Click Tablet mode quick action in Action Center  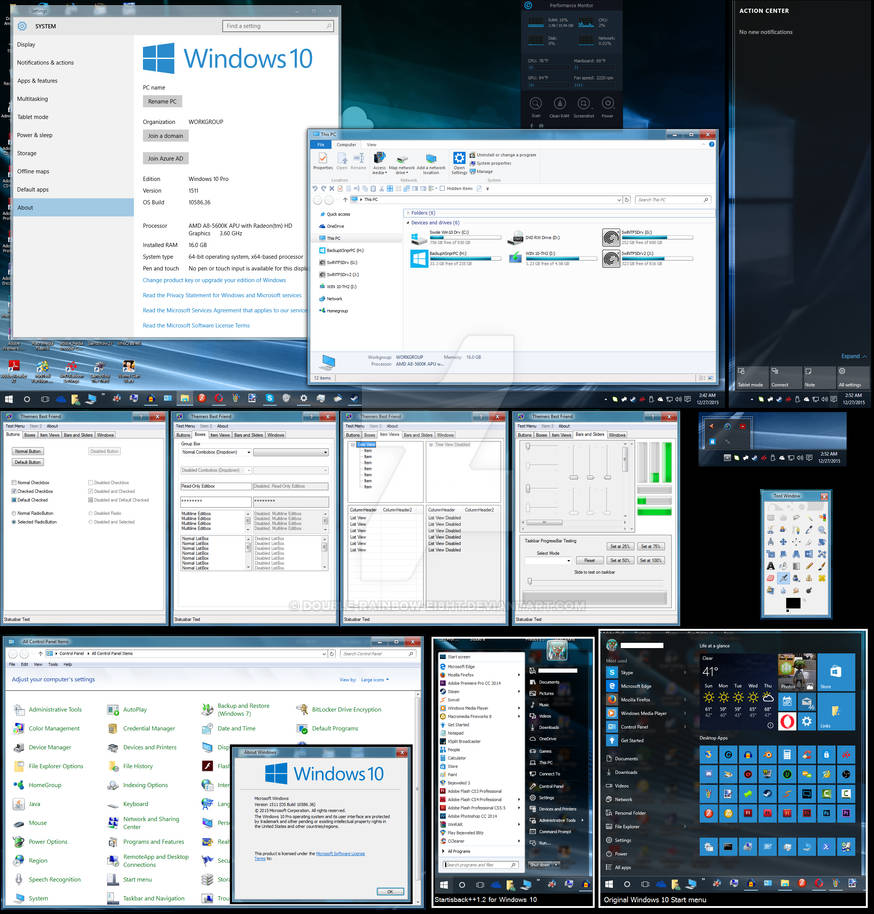point(751,378)
